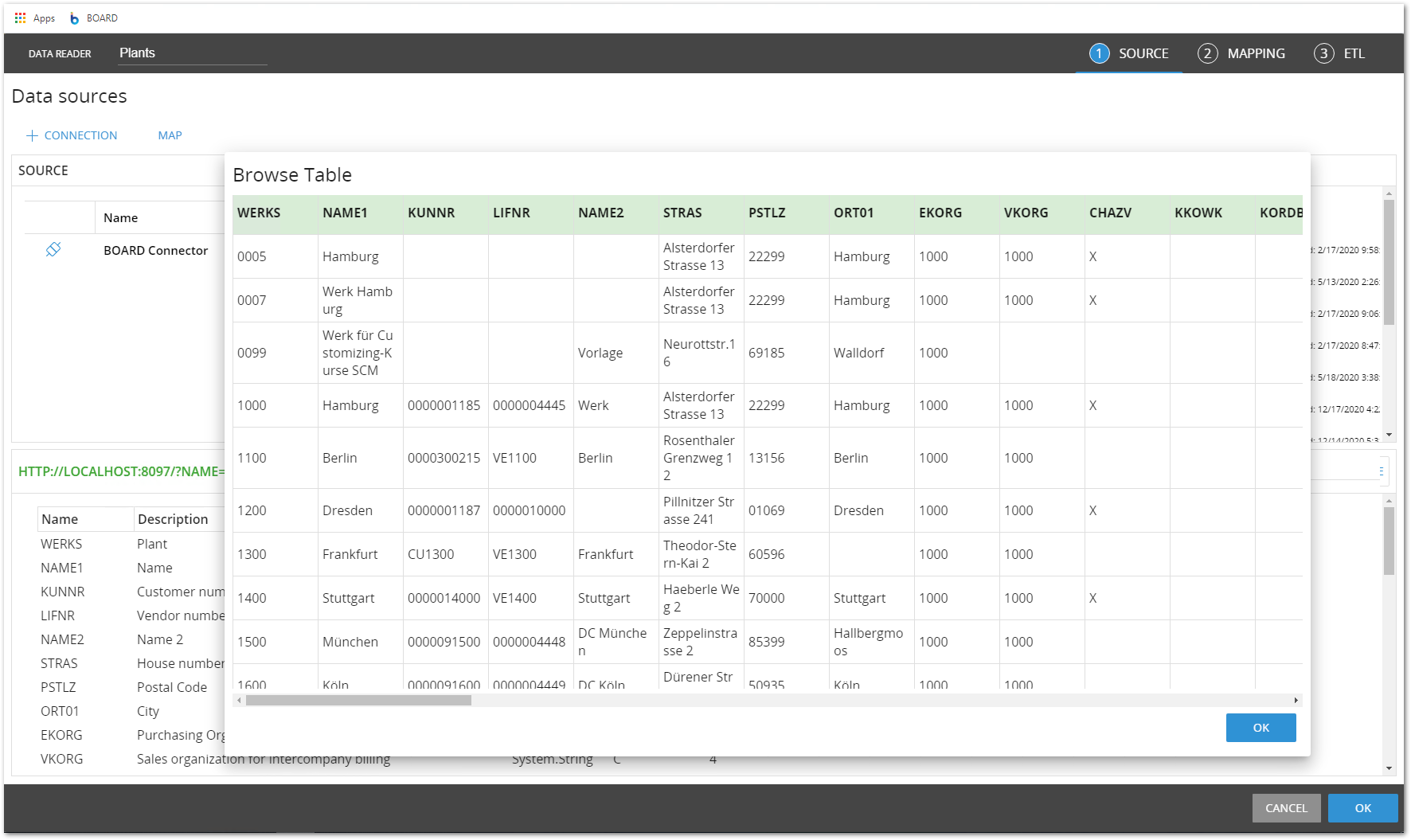Open the options icon beside the URL field
The width and height of the screenshot is (1411, 840).
click(1382, 471)
